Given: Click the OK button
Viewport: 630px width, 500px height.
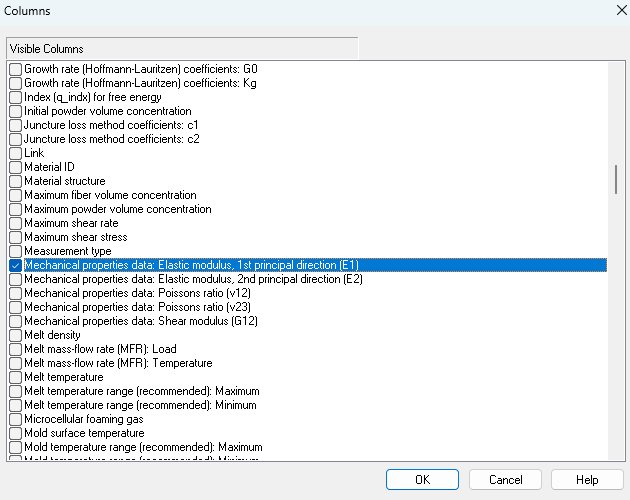Looking at the screenshot, I should [422, 480].
